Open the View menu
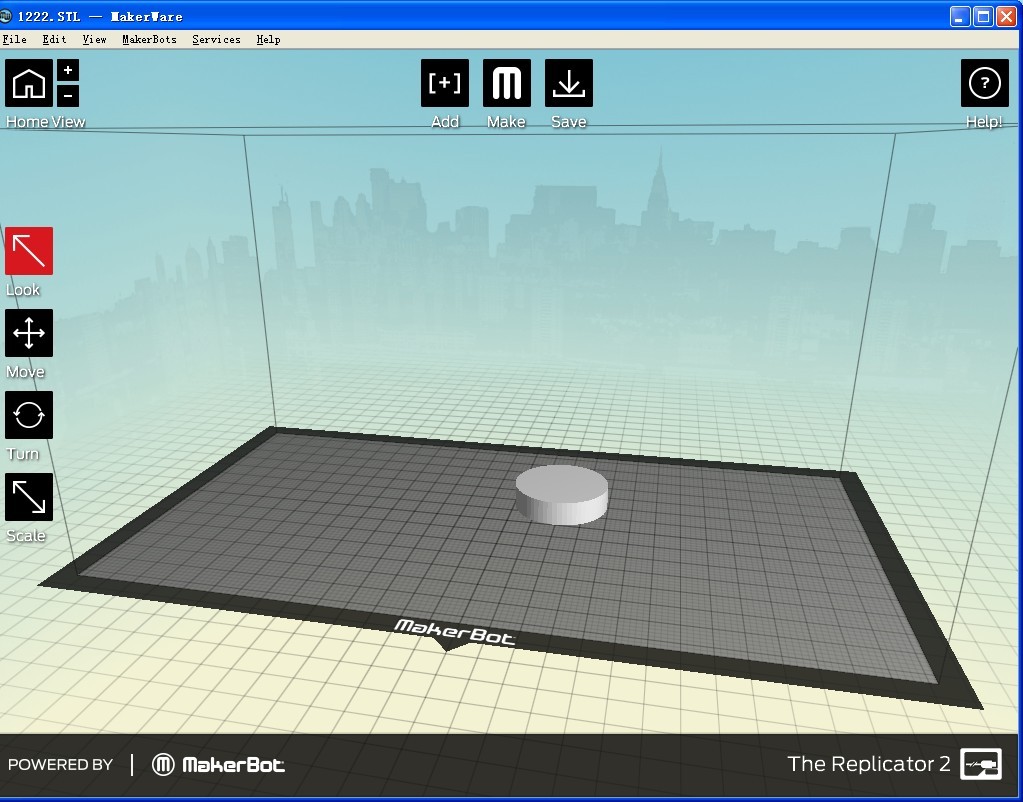1023x802 pixels. (x=95, y=40)
